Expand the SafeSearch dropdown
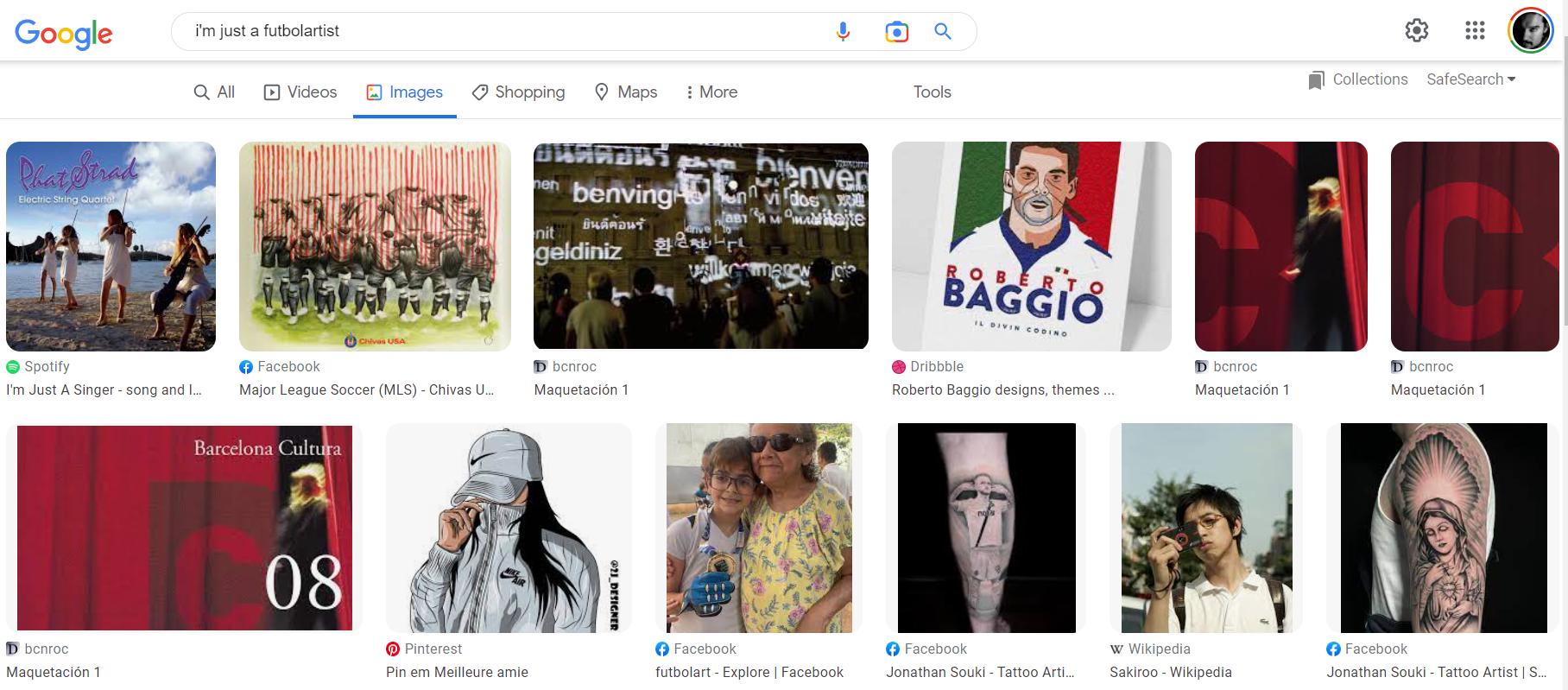The height and width of the screenshot is (690, 1568). click(1470, 79)
